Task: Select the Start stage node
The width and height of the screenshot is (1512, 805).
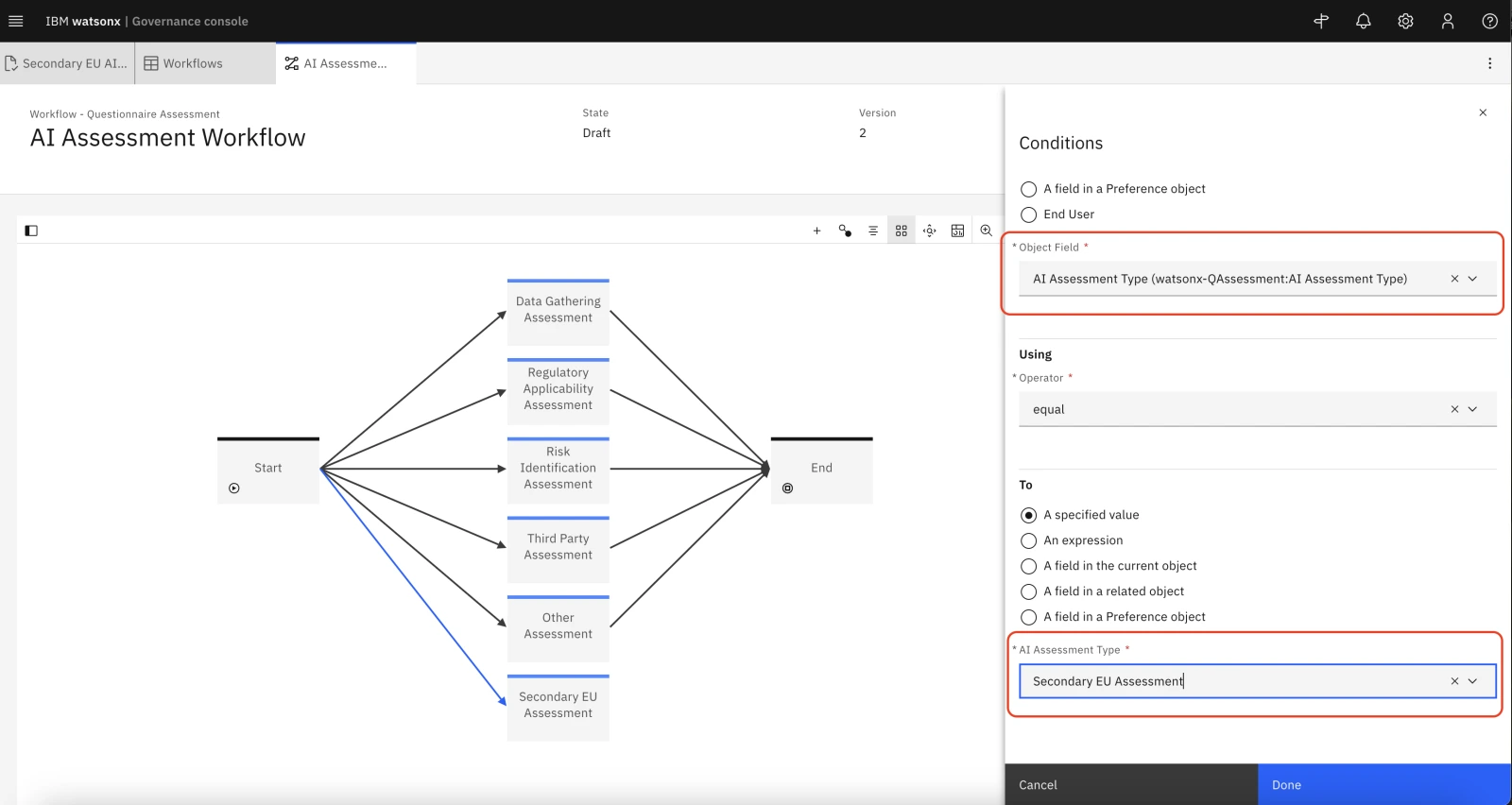Action: (x=268, y=471)
